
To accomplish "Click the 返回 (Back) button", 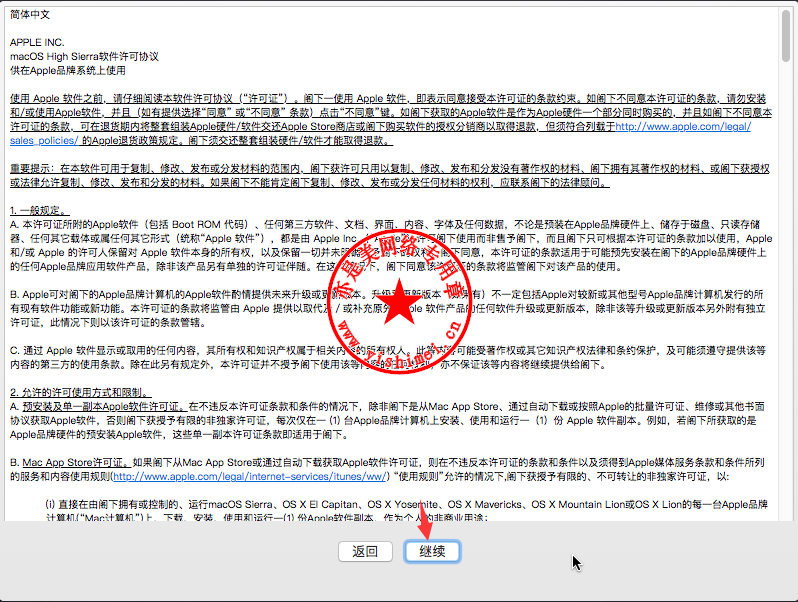I will coord(365,551).
